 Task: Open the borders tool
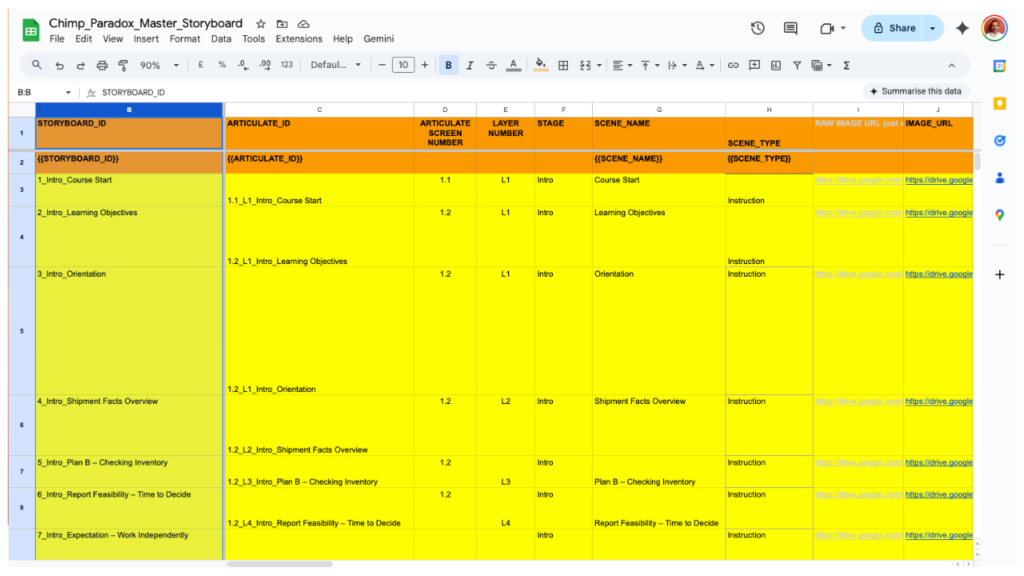coord(563,65)
